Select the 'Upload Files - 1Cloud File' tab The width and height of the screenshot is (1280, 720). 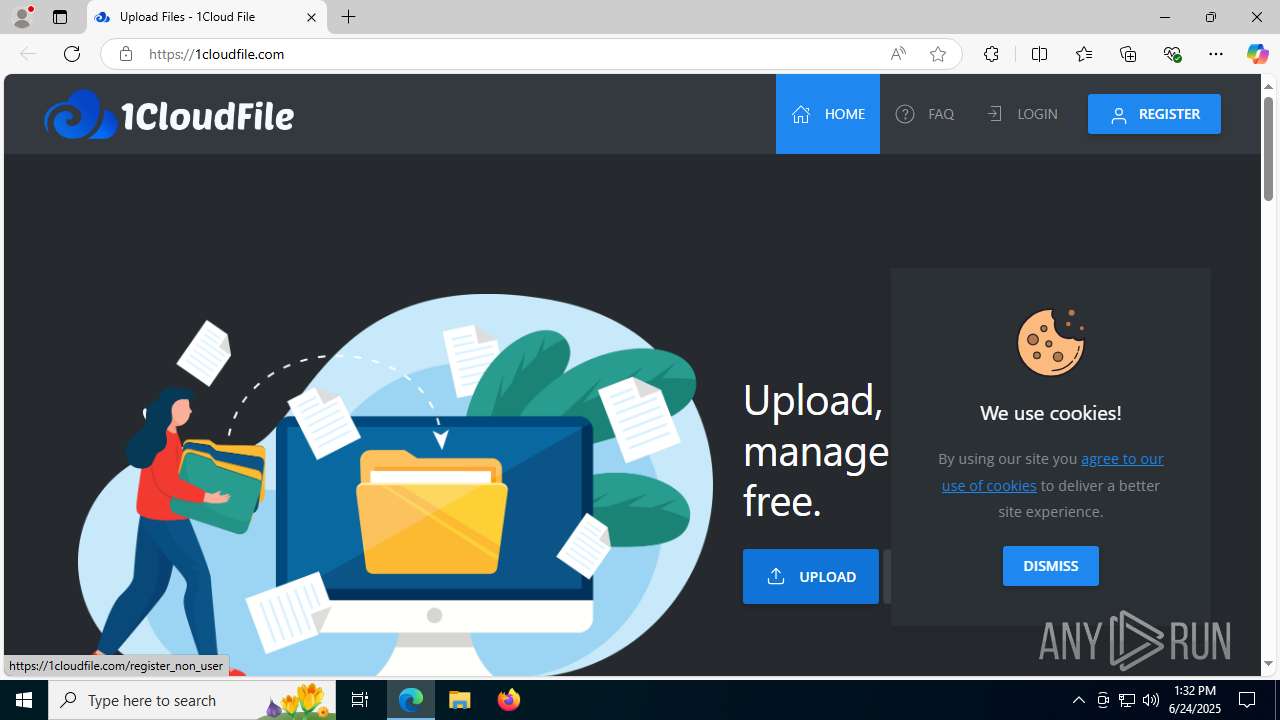point(207,17)
